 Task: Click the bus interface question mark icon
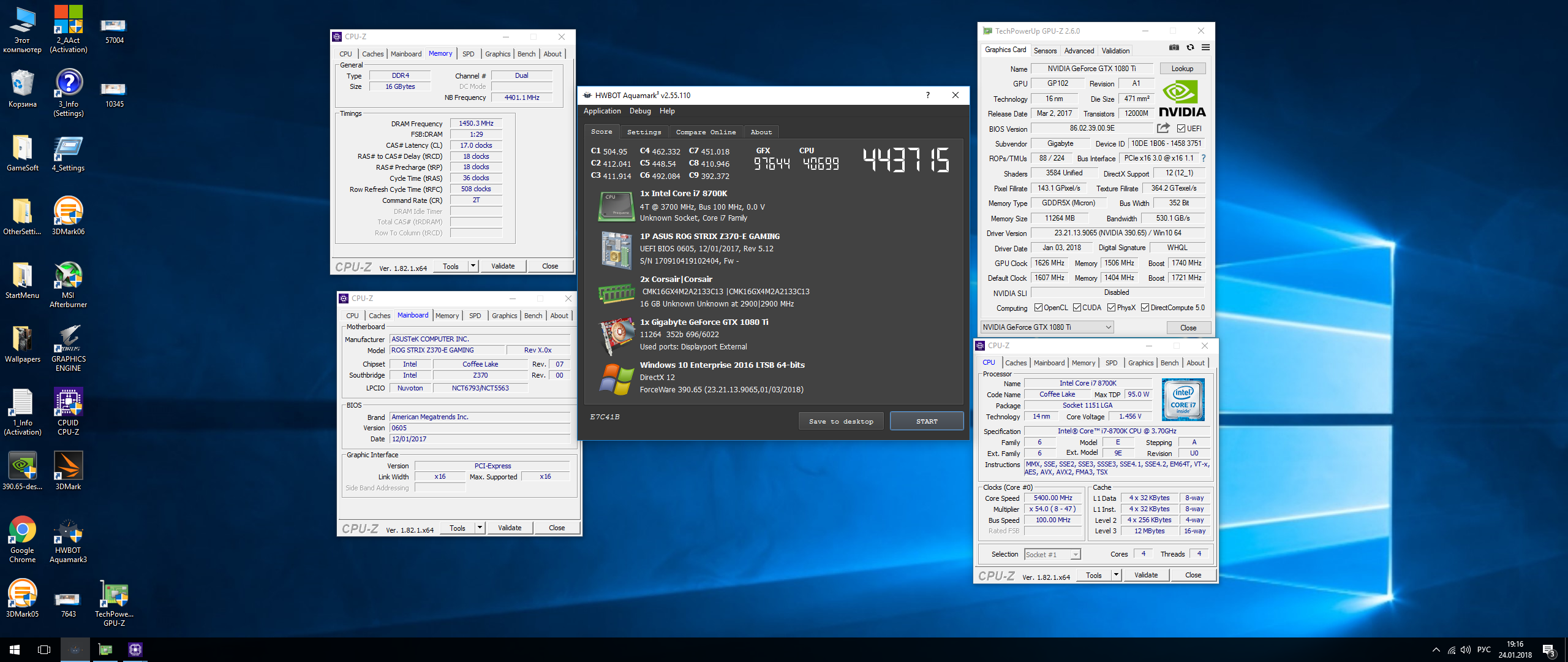click(1204, 158)
